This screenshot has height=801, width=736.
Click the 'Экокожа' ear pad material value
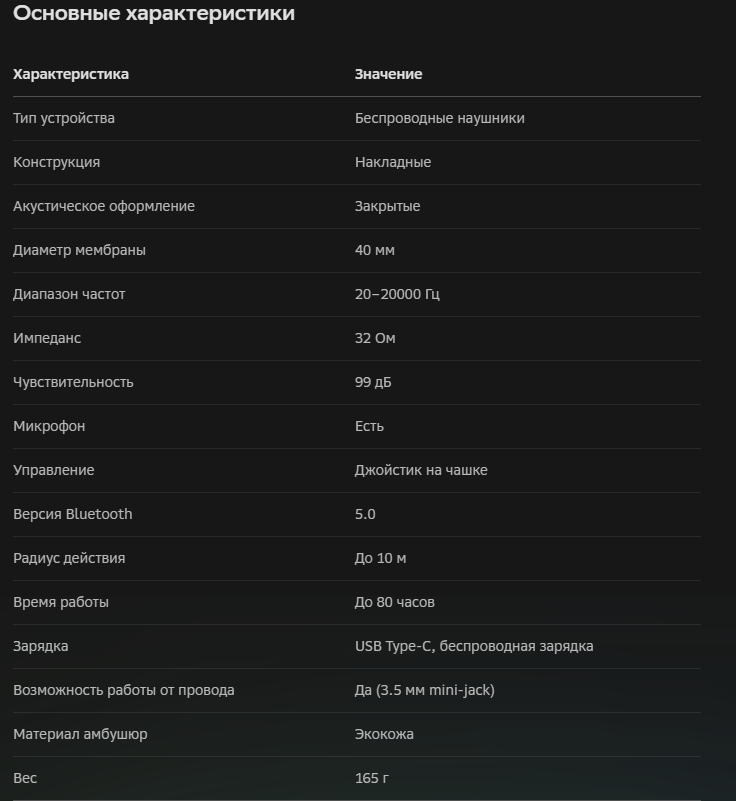pos(384,734)
